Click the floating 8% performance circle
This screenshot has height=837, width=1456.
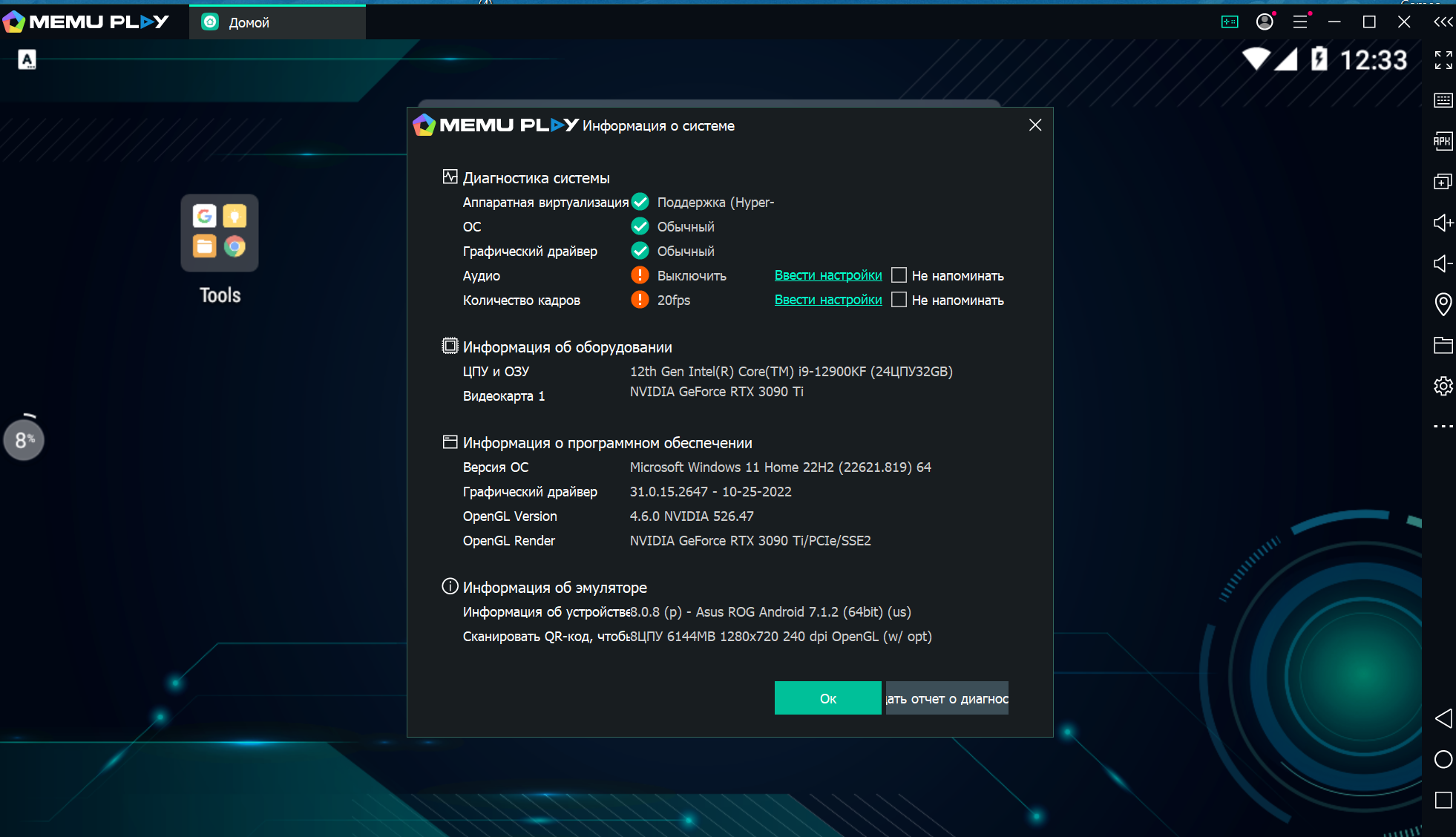[24, 440]
